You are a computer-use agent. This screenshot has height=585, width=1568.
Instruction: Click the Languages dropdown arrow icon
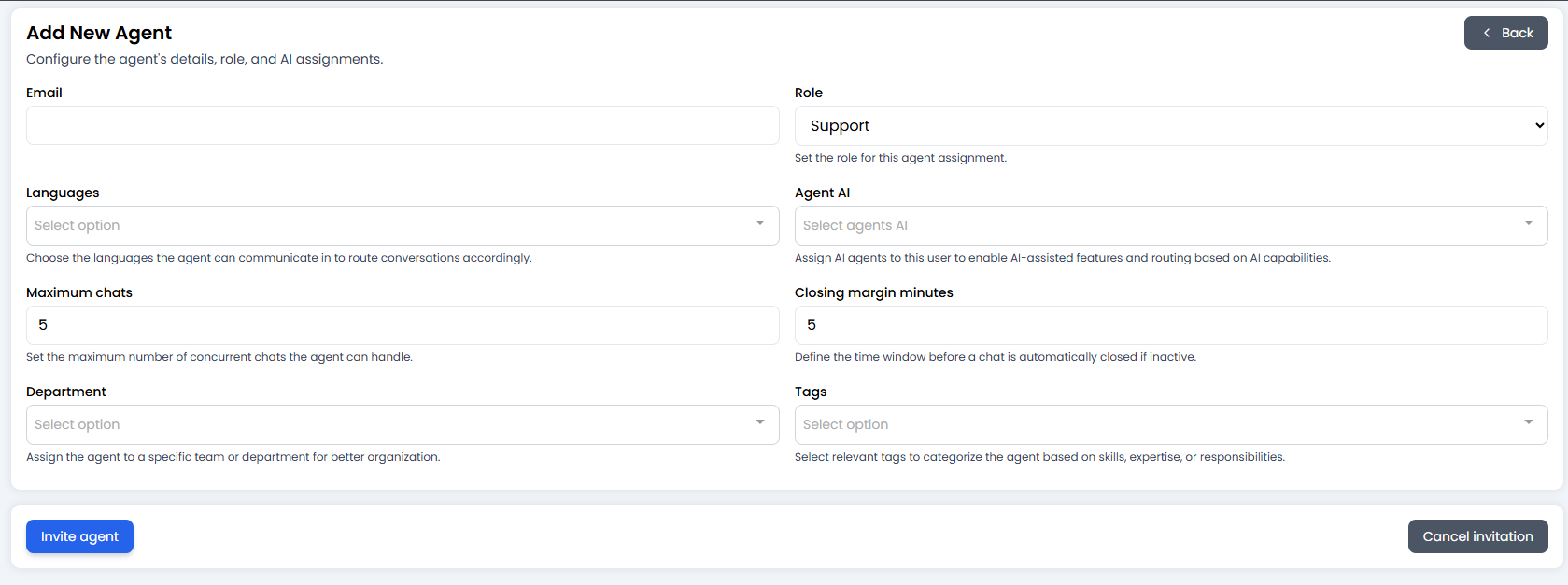(x=760, y=224)
